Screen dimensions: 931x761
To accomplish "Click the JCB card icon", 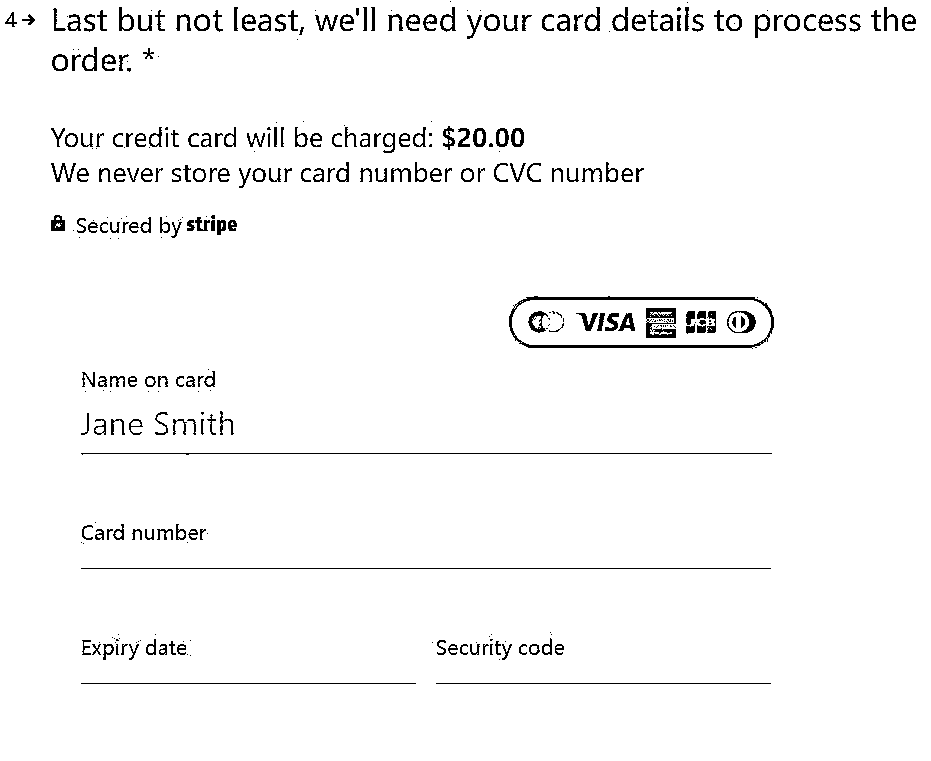I will click(x=701, y=323).
